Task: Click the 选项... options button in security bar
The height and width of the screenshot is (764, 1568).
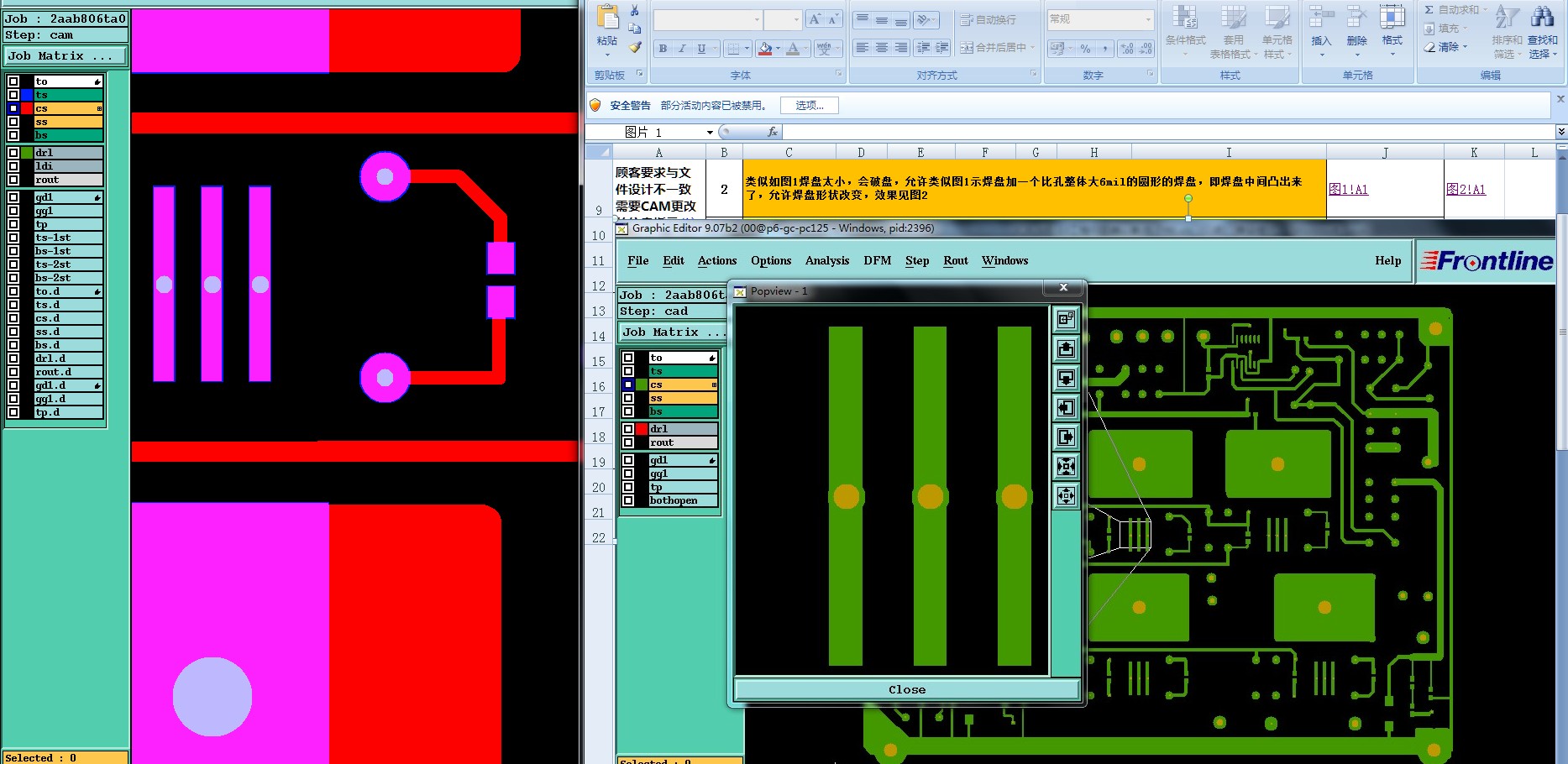Action: coord(810,105)
